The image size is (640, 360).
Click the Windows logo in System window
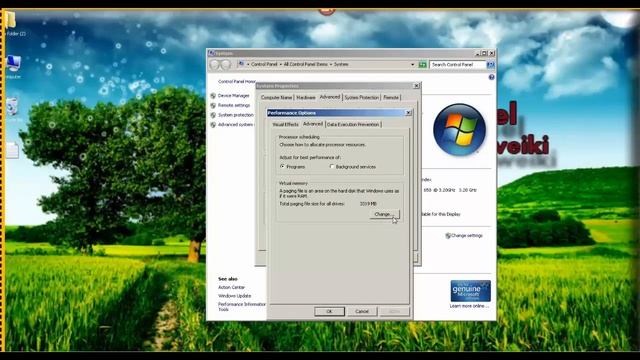(460, 130)
